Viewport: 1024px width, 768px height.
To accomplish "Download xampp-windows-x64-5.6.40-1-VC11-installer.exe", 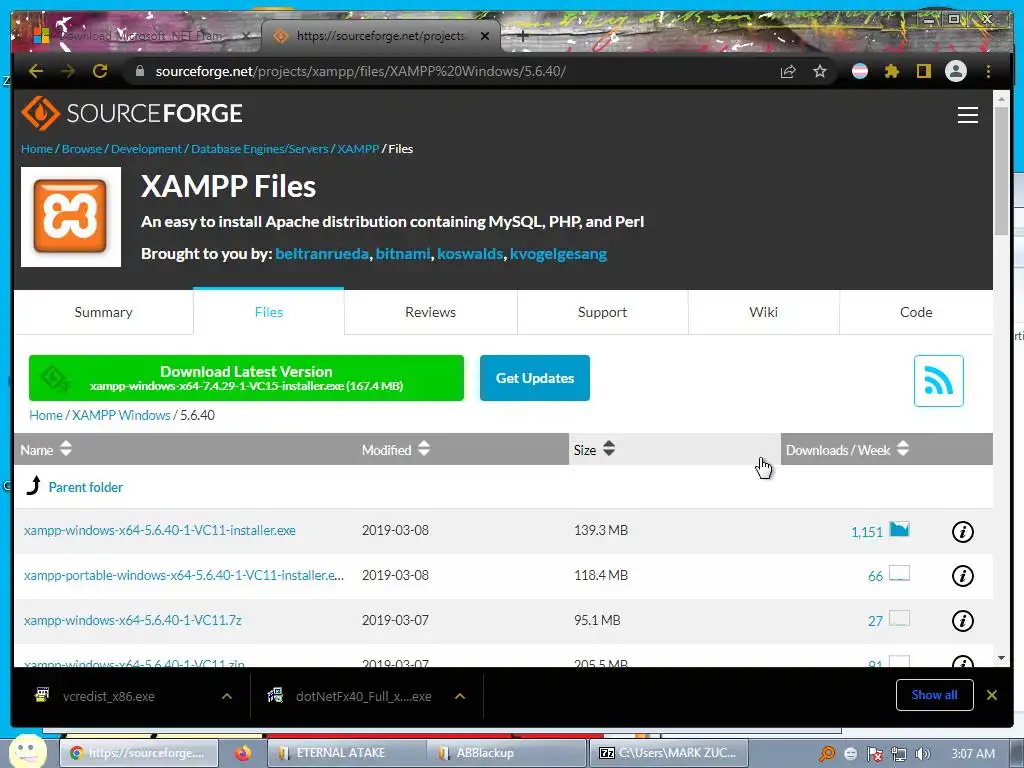I will (x=159, y=530).
